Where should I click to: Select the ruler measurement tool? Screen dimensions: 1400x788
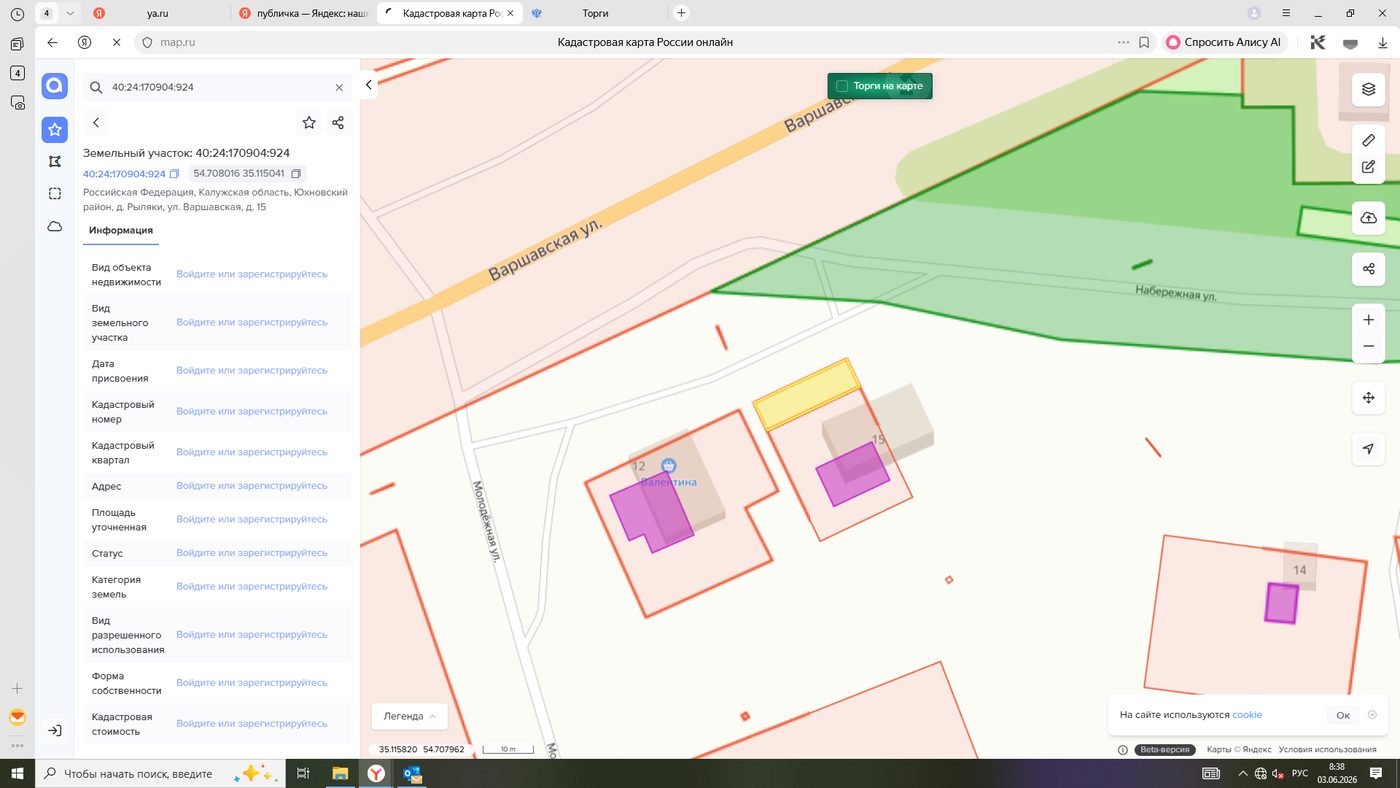(1368, 141)
